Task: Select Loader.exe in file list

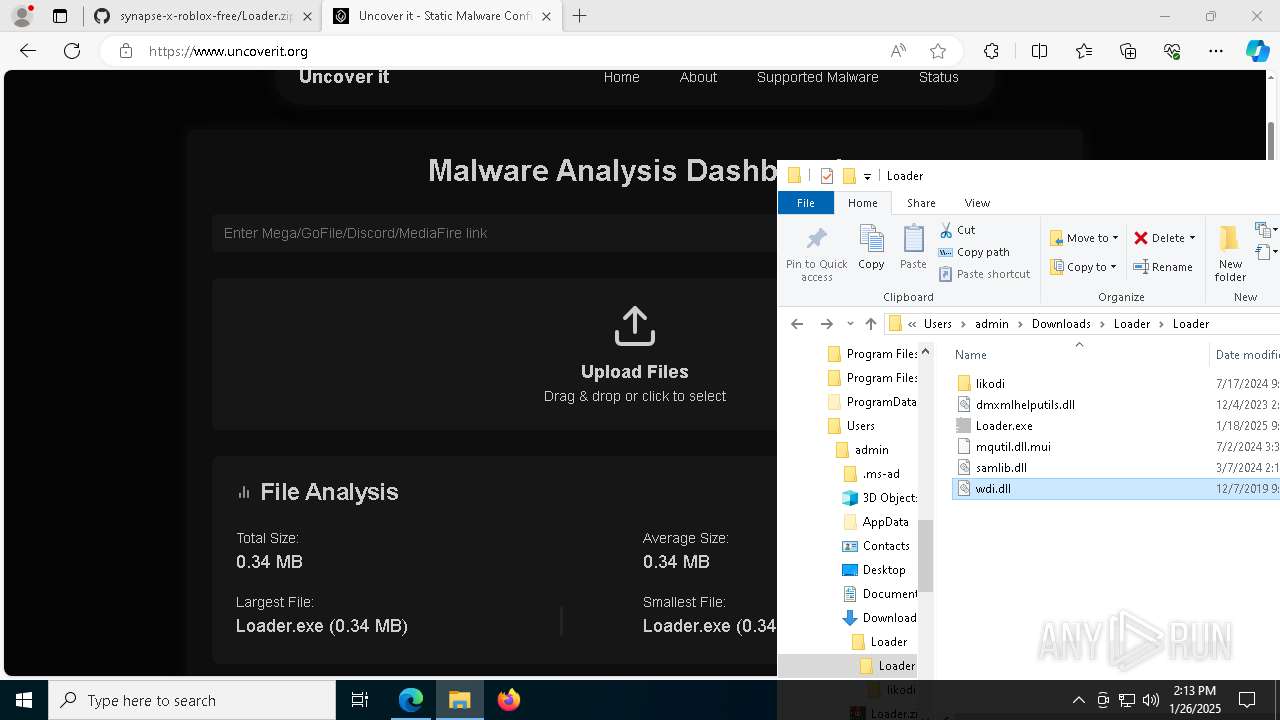Action: point(1004,425)
